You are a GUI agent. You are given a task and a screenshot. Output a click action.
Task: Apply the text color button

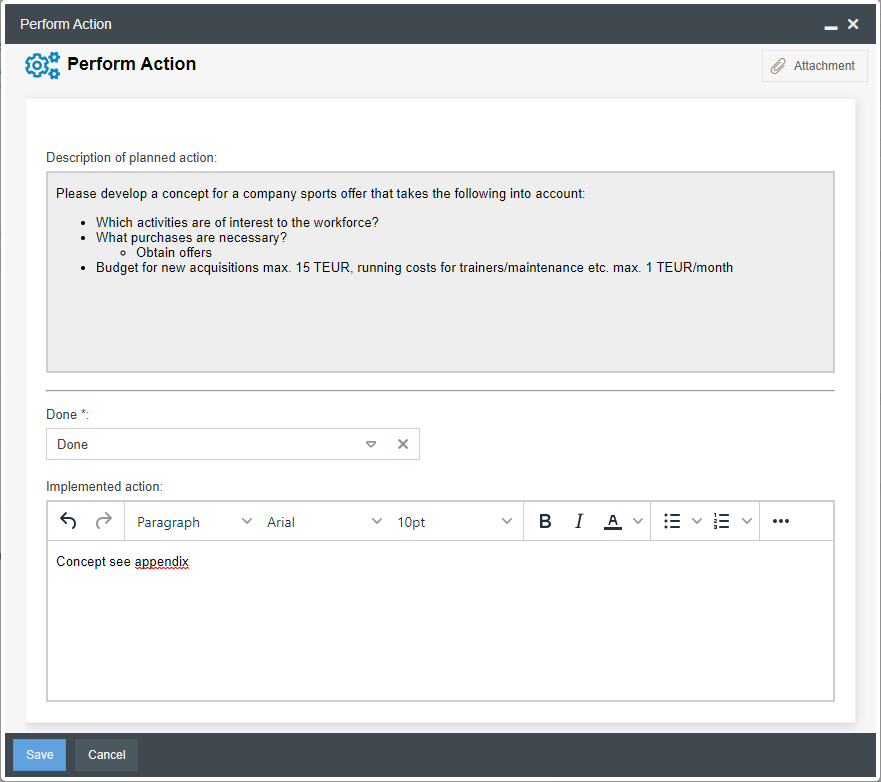(x=612, y=521)
